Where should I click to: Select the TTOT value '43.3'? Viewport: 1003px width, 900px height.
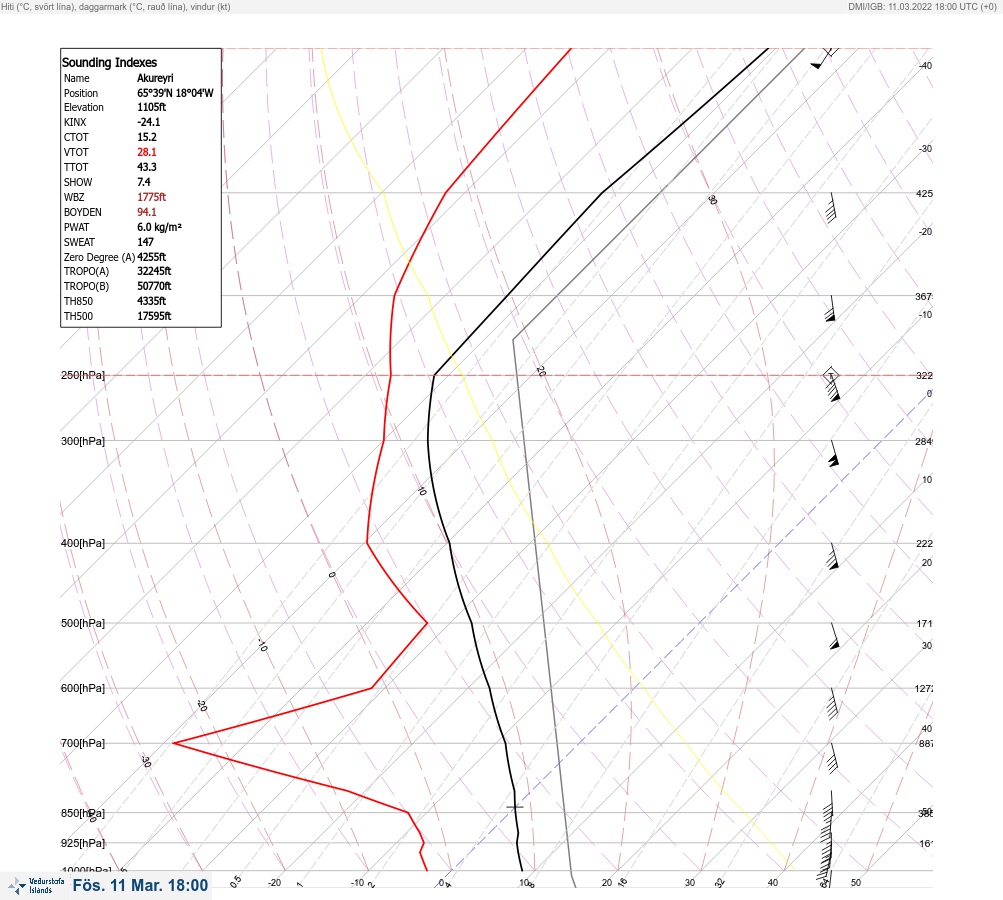[x=147, y=167]
